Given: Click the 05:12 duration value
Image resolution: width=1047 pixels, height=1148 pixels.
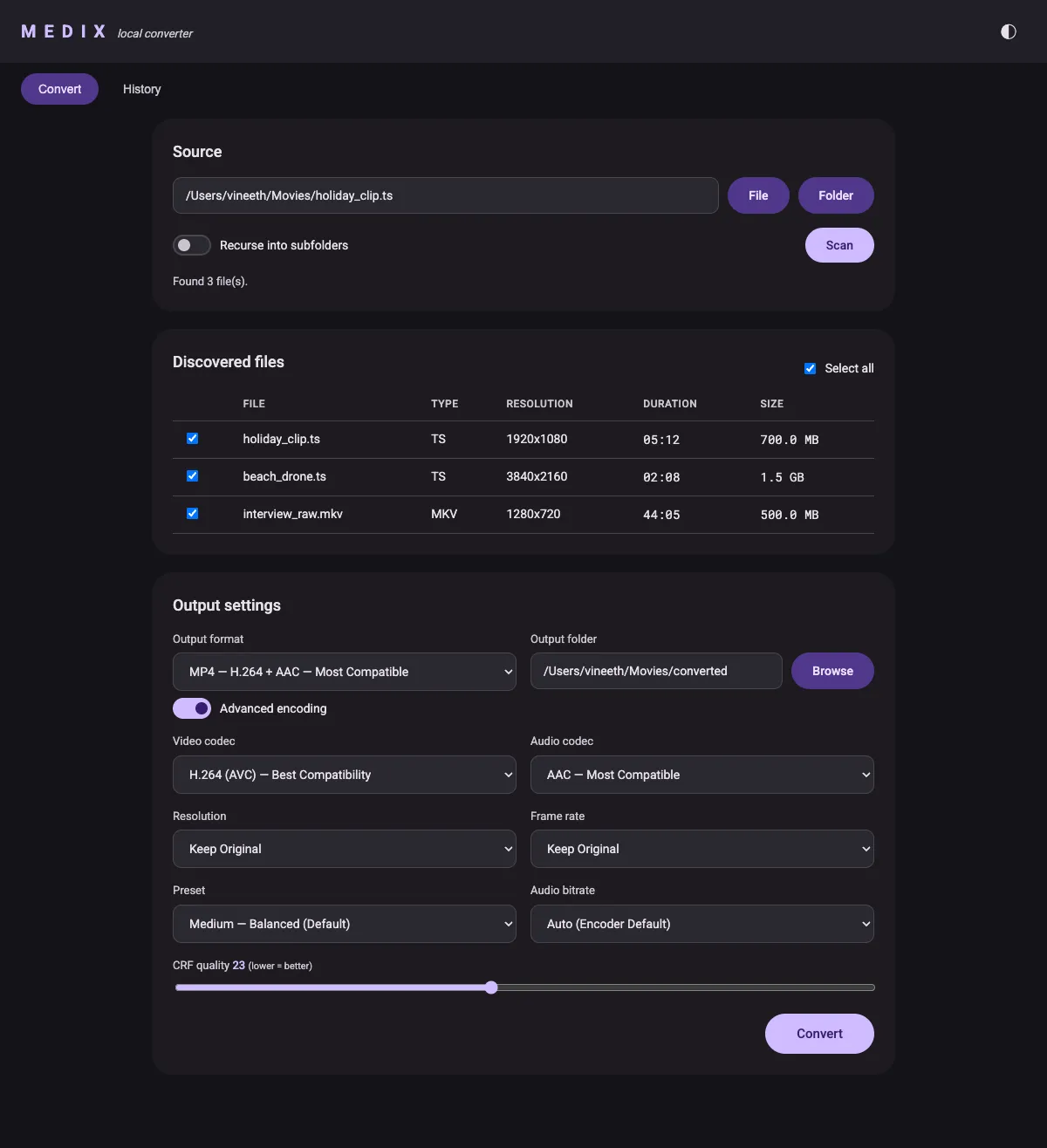Looking at the screenshot, I should [661, 440].
